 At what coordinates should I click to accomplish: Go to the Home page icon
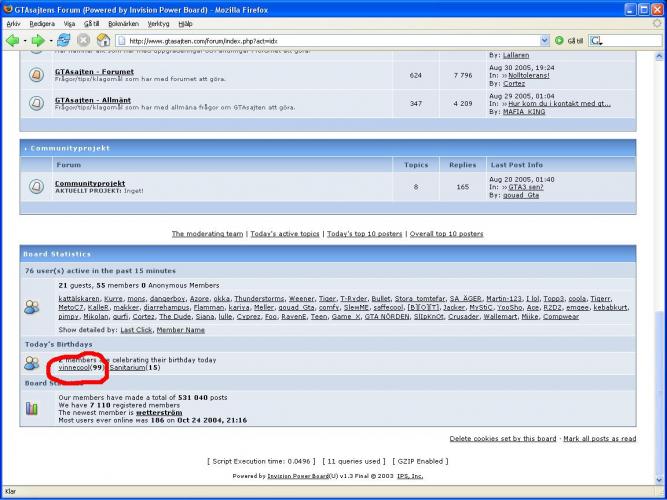click(103, 41)
